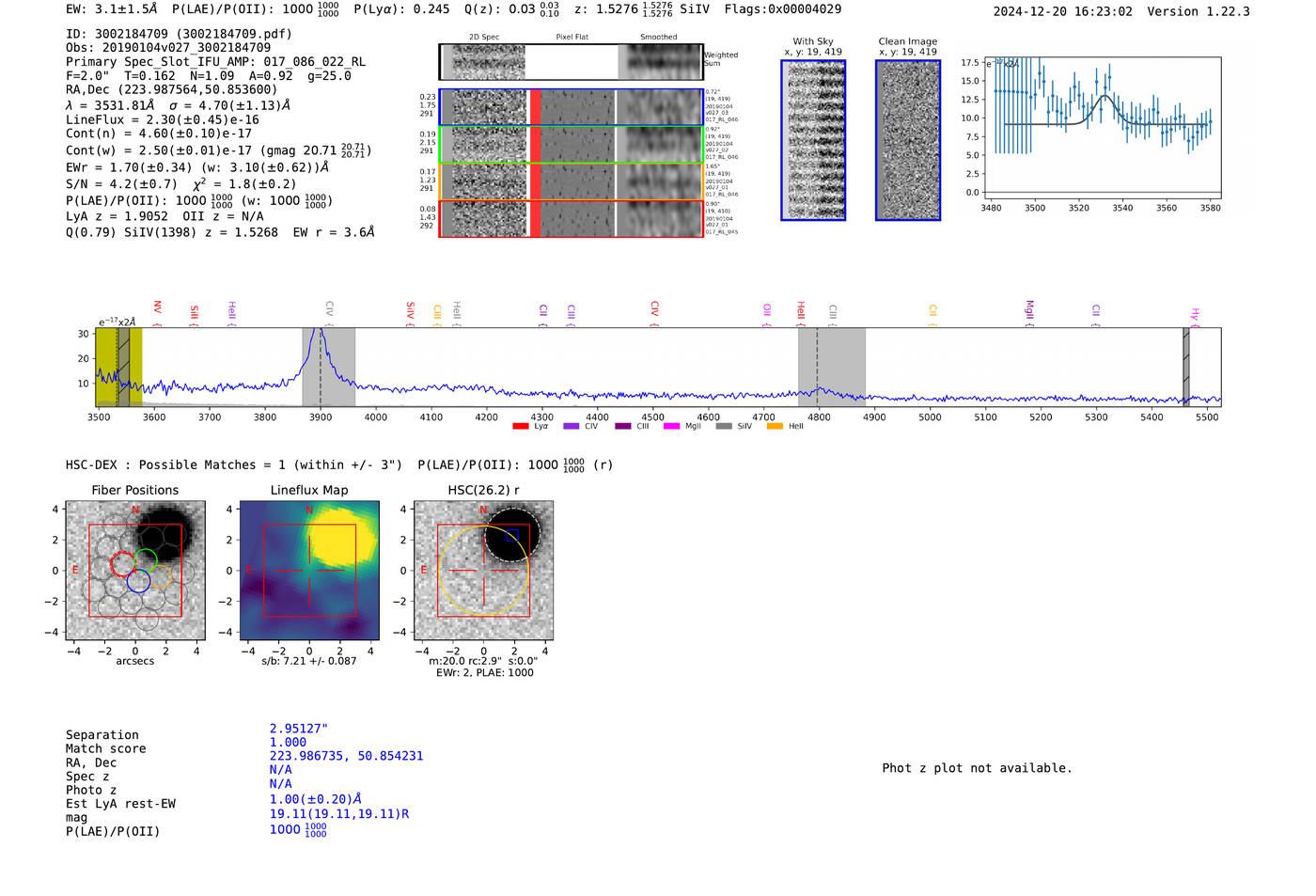The height and width of the screenshot is (896, 1316).
Task: Click the 2024-12-20 16:23:02 timestamp
Action: point(1062,11)
